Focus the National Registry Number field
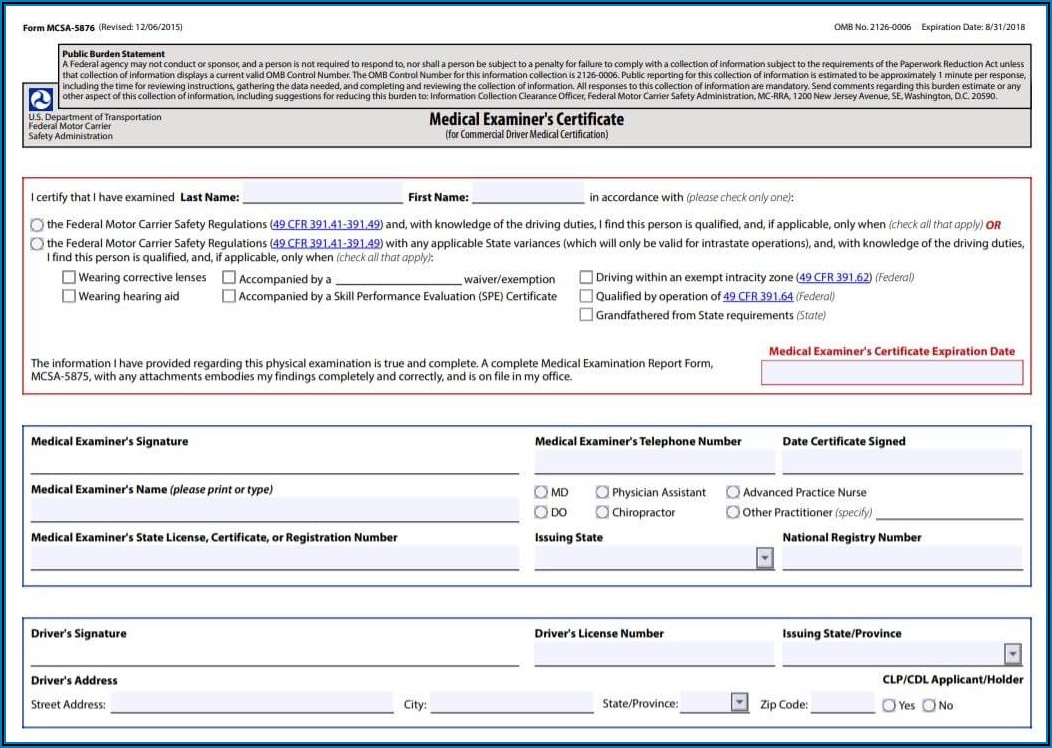The image size is (1052, 748). tap(902, 558)
